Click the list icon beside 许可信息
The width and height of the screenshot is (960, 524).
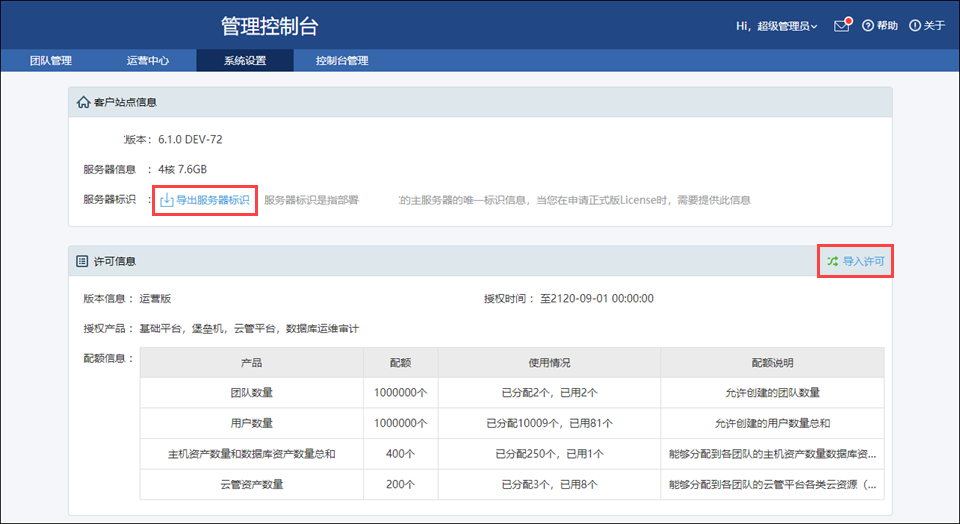pyautogui.click(x=83, y=261)
